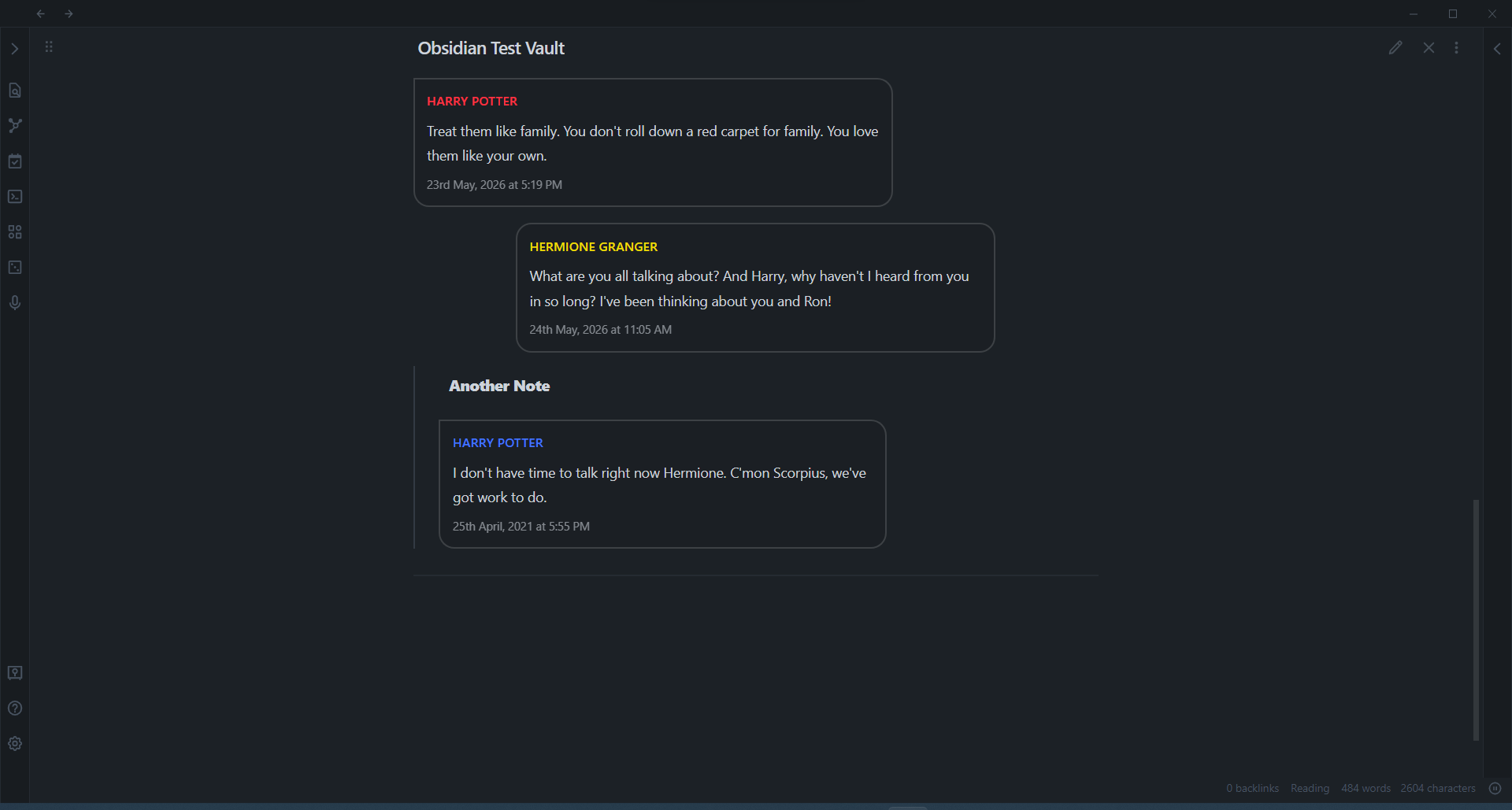Screen dimensions: 1512x810
Task: Start the audio recorder
Action: 15,302
